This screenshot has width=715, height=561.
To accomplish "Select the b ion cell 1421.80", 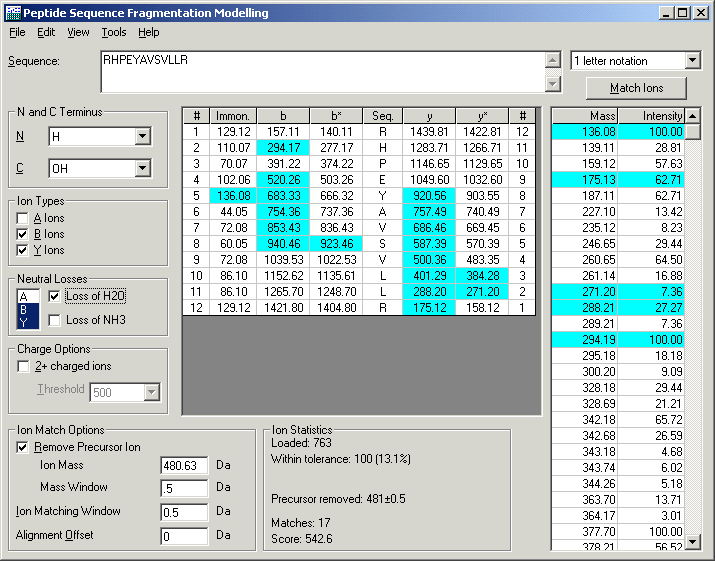I will click(x=283, y=307).
